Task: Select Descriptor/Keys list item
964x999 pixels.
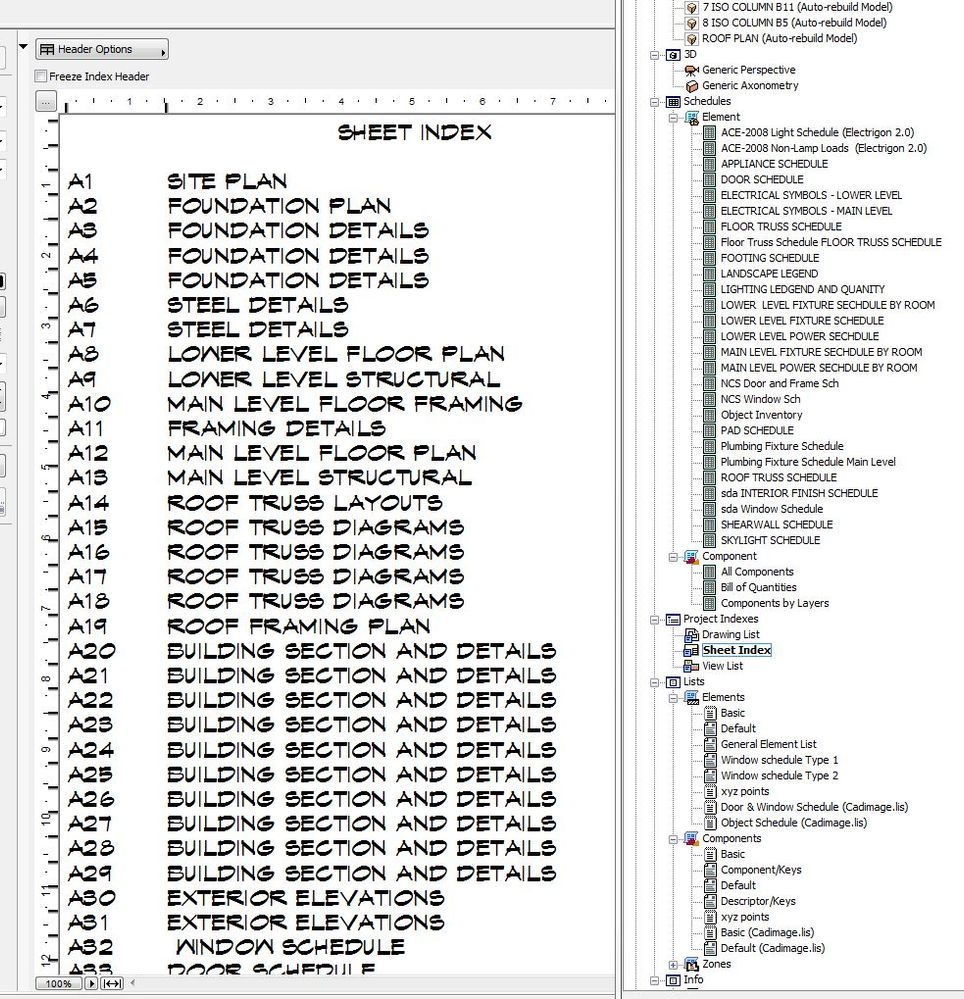Action: pyautogui.click(x=758, y=902)
